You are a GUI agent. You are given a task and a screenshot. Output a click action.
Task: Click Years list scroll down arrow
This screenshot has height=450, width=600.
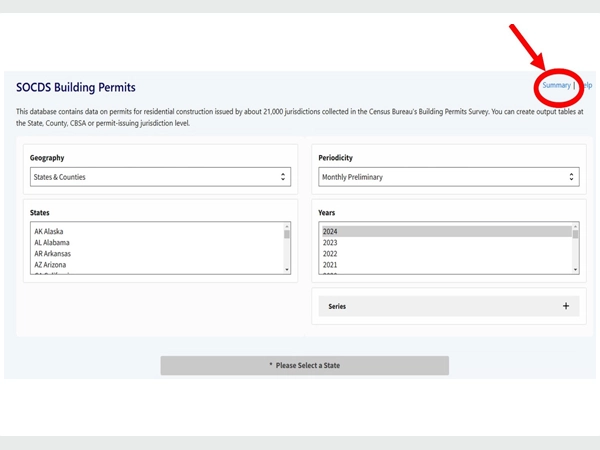click(575, 270)
